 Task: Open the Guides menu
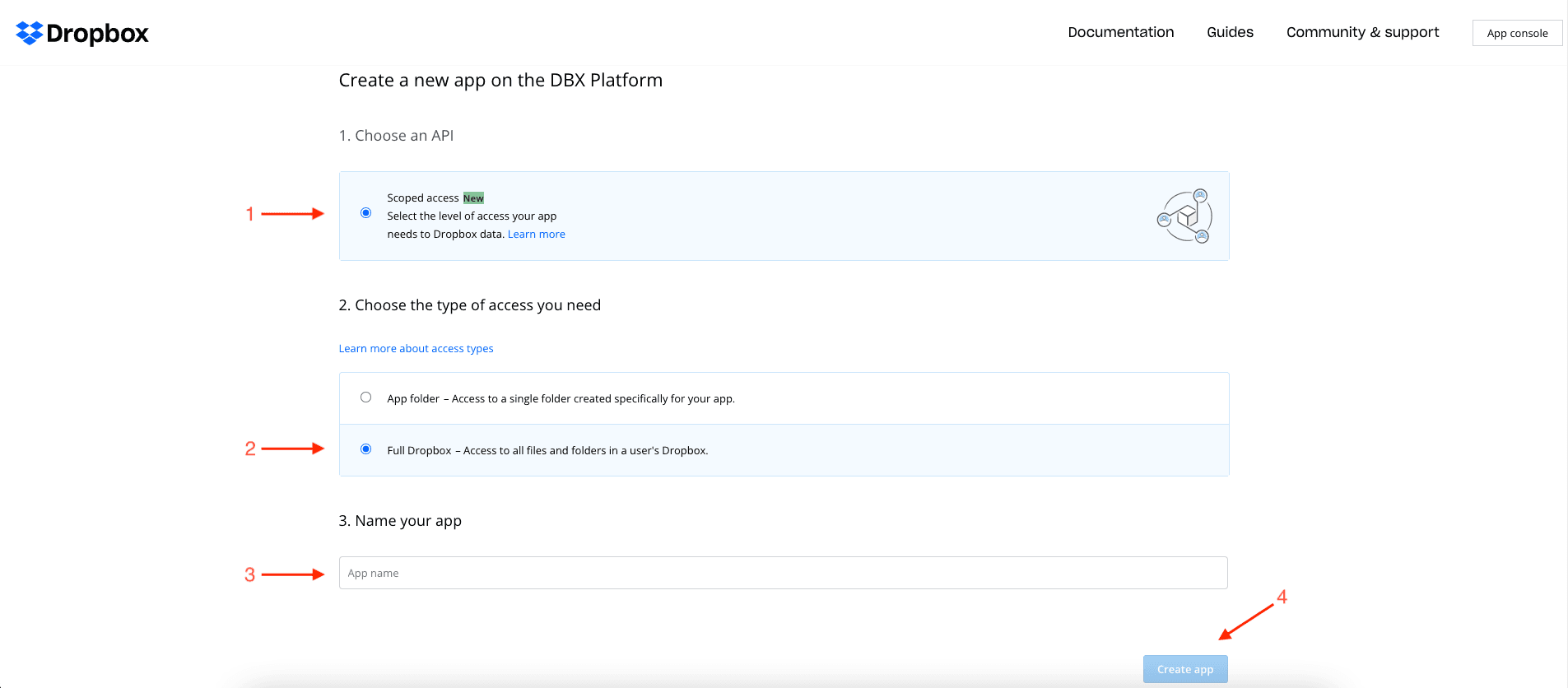1230,32
